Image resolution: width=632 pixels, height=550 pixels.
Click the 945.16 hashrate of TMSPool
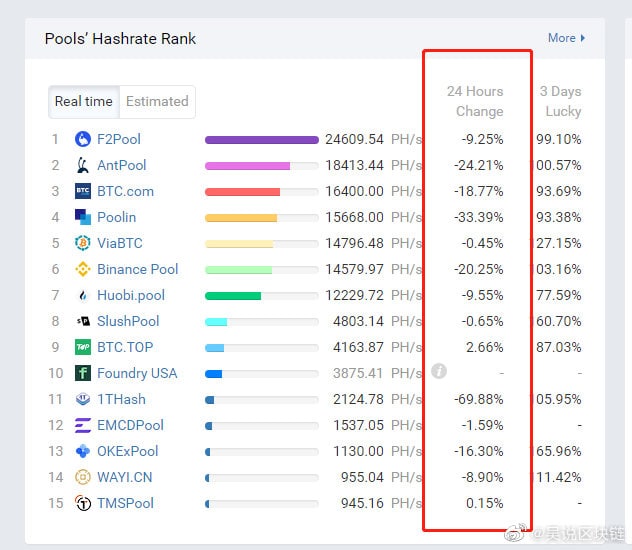click(362, 503)
